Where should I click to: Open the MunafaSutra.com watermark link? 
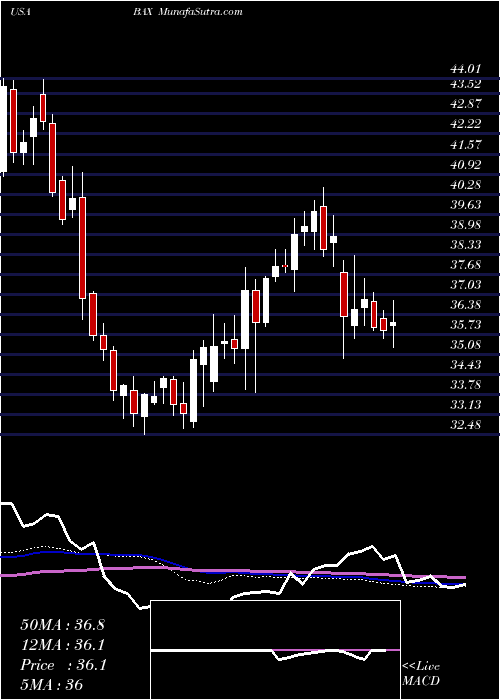tap(200, 12)
